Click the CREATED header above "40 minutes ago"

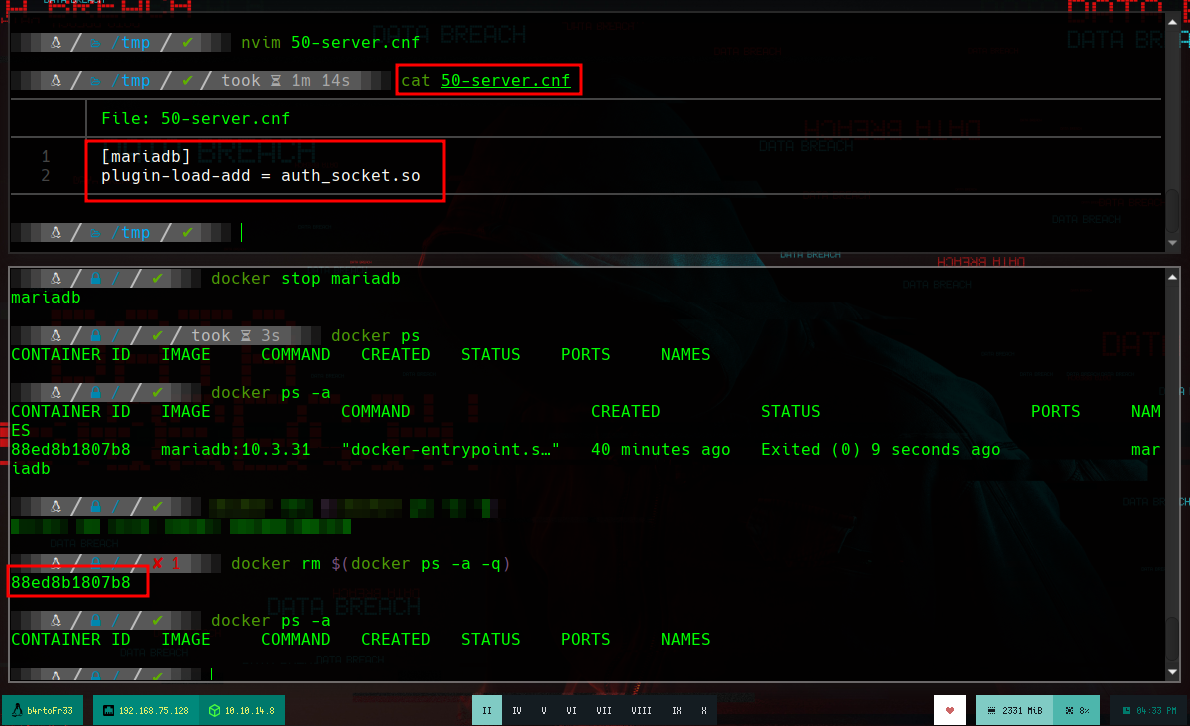point(625,411)
